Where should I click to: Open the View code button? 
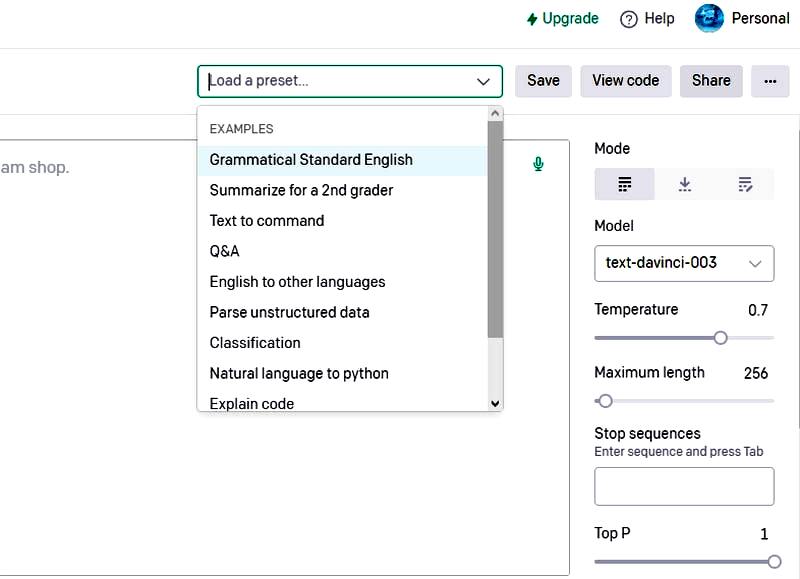pos(625,81)
